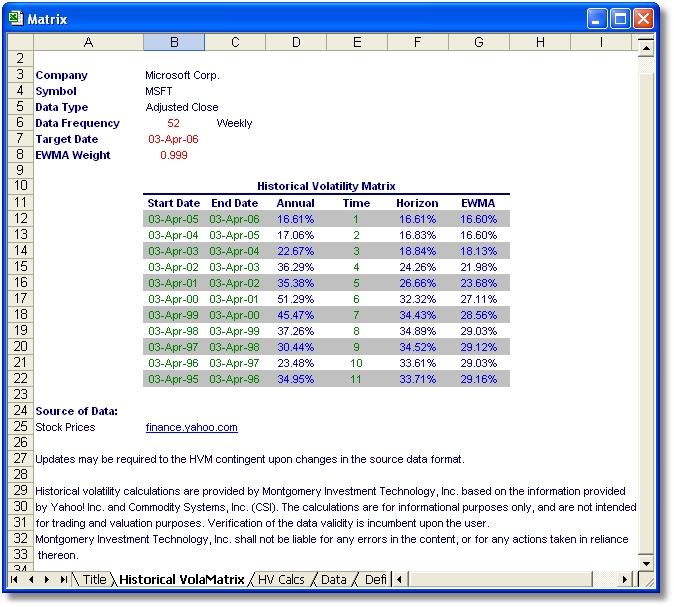Click the Stock Prices cell
Image resolution: width=674 pixels, height=607 pixels.
click(65, 427)
